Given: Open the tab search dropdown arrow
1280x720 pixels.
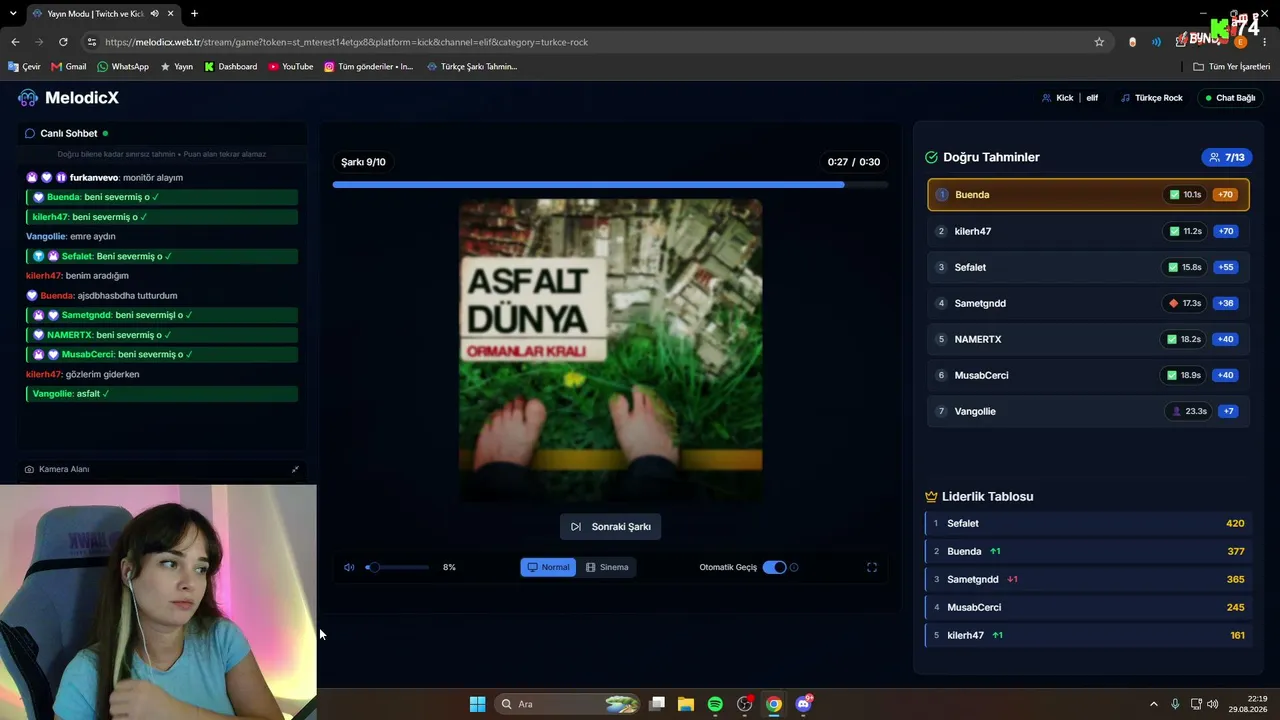Looking at the screenshot, I should [x=13, y=14].
